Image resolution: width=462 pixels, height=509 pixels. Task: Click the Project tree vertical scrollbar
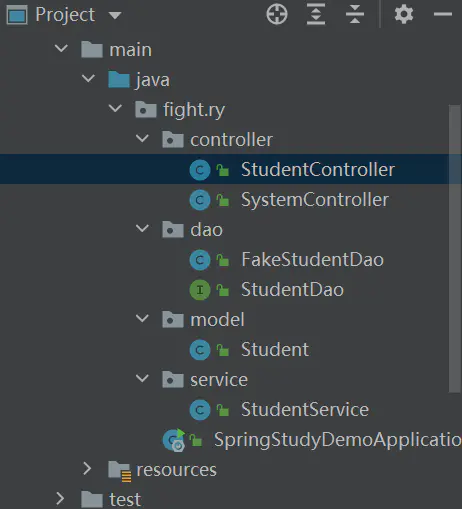(x=455, y=249)
